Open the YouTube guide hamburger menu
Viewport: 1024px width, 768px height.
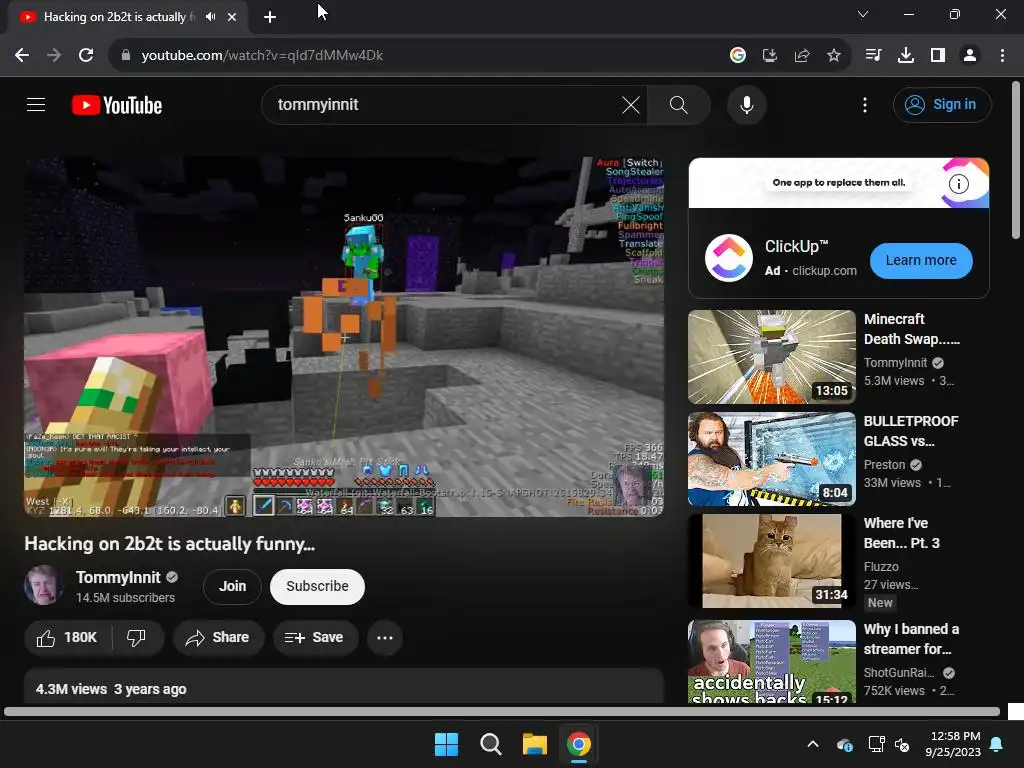click(x=36, y=104)
